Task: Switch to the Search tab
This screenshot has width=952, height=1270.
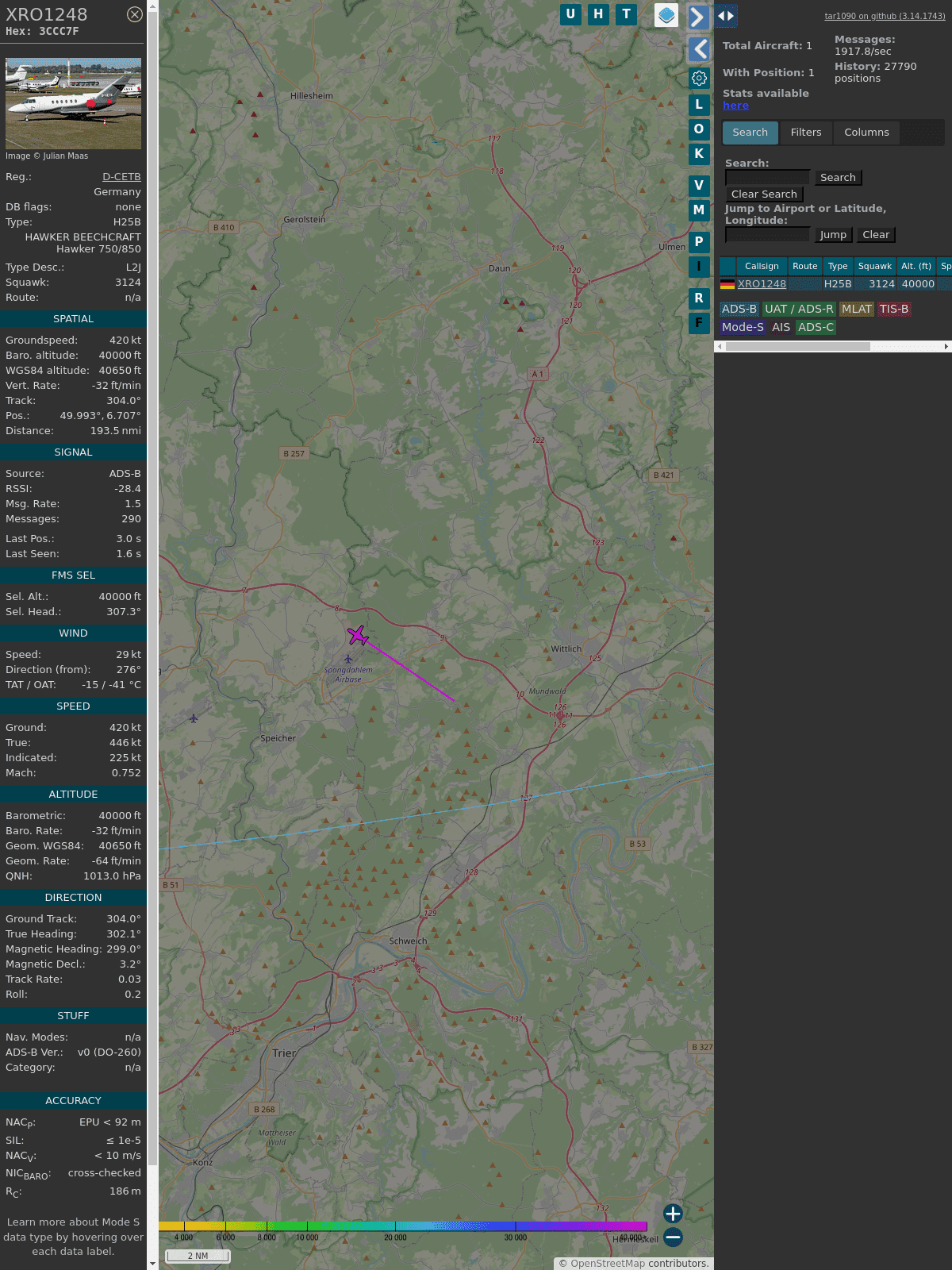Action: click(750, 133)
